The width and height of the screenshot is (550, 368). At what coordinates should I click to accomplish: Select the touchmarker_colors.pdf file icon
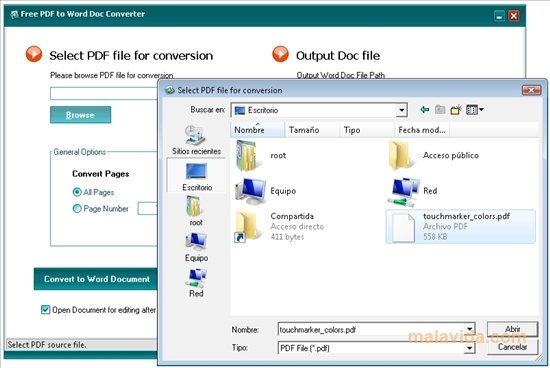point(403,227)
